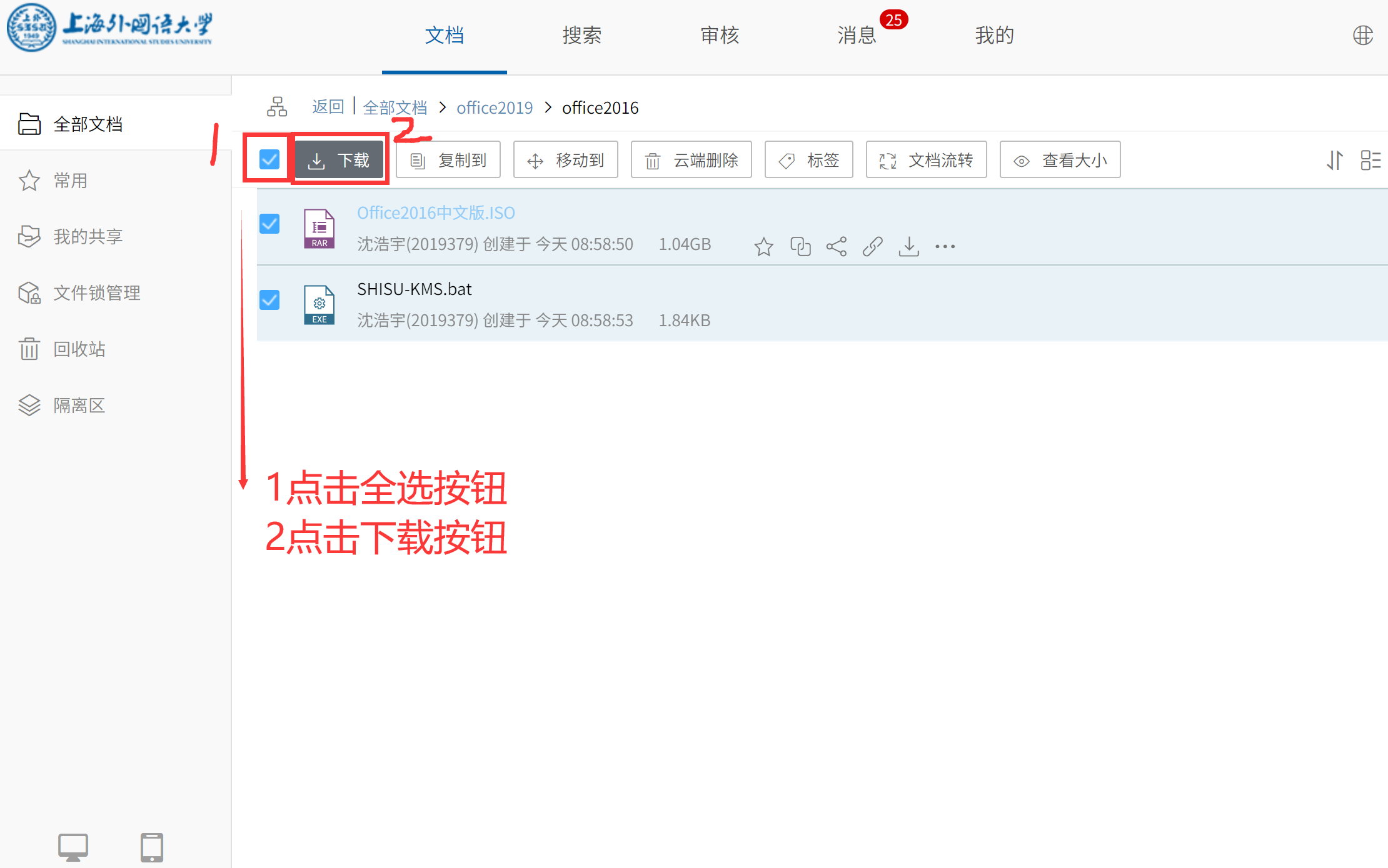Go to office2019 in breadcrumb
Viewport: 1388px width, 868px height.
tap(495, 108)
